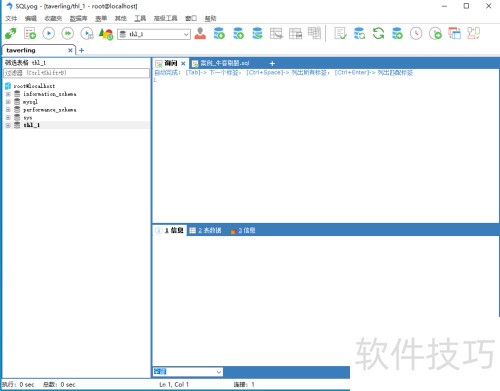500x391 pixels.
Task: Select sys in database tree
Action: (28, 118)
